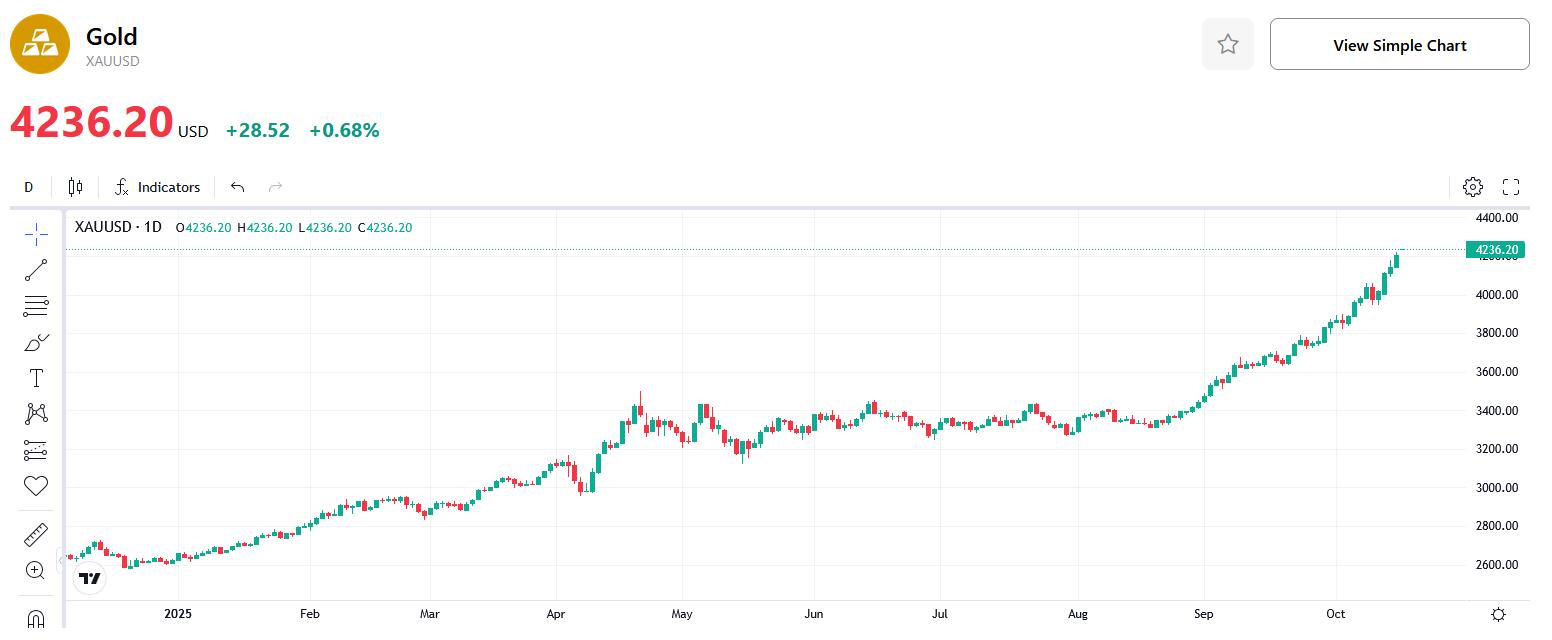
Task: Select the ruler measure tool
Action: tap(36, 535)
